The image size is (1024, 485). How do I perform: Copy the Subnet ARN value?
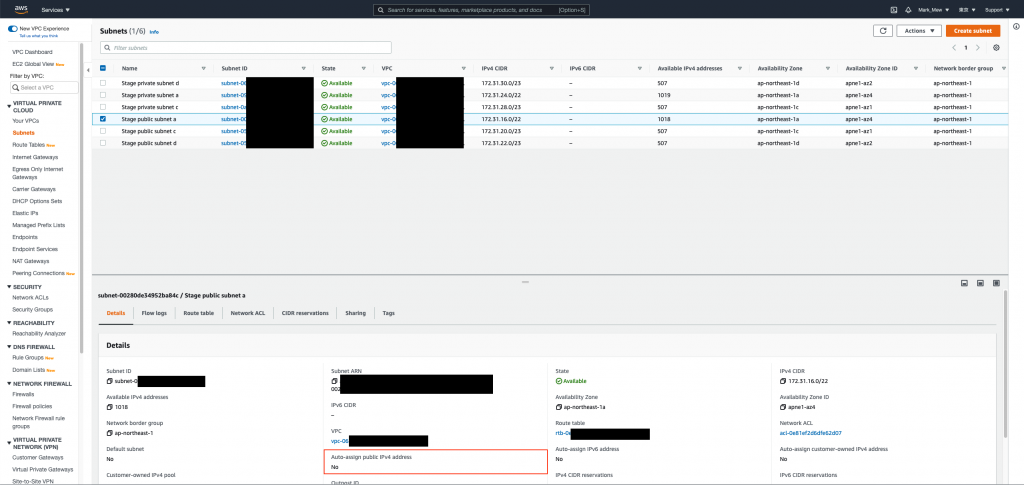click(x=334, y=381)
